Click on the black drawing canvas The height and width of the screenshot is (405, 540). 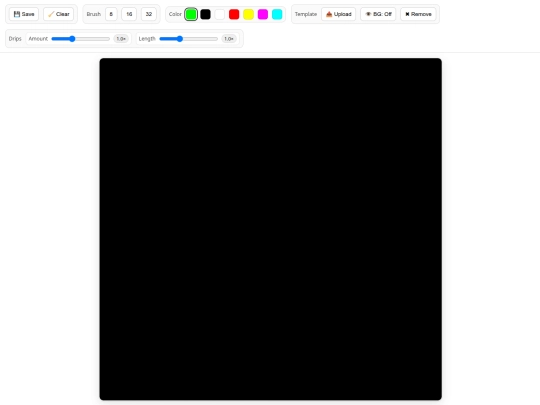point(271,229)
